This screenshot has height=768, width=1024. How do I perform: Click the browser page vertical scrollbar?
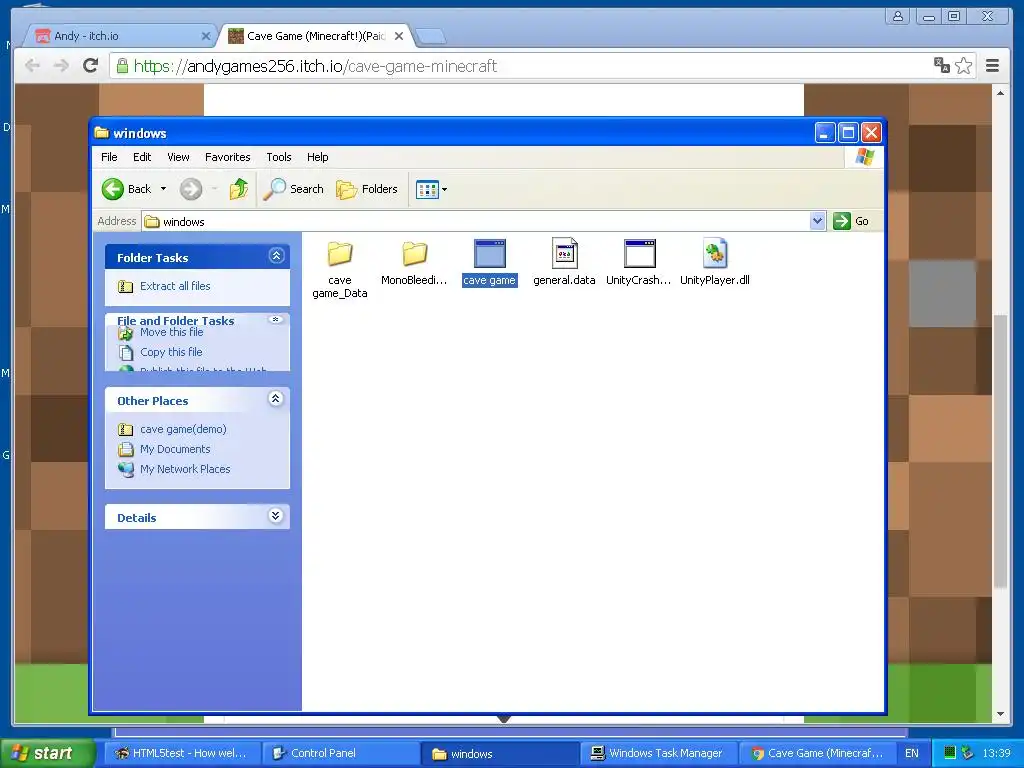coord(1000,452)
